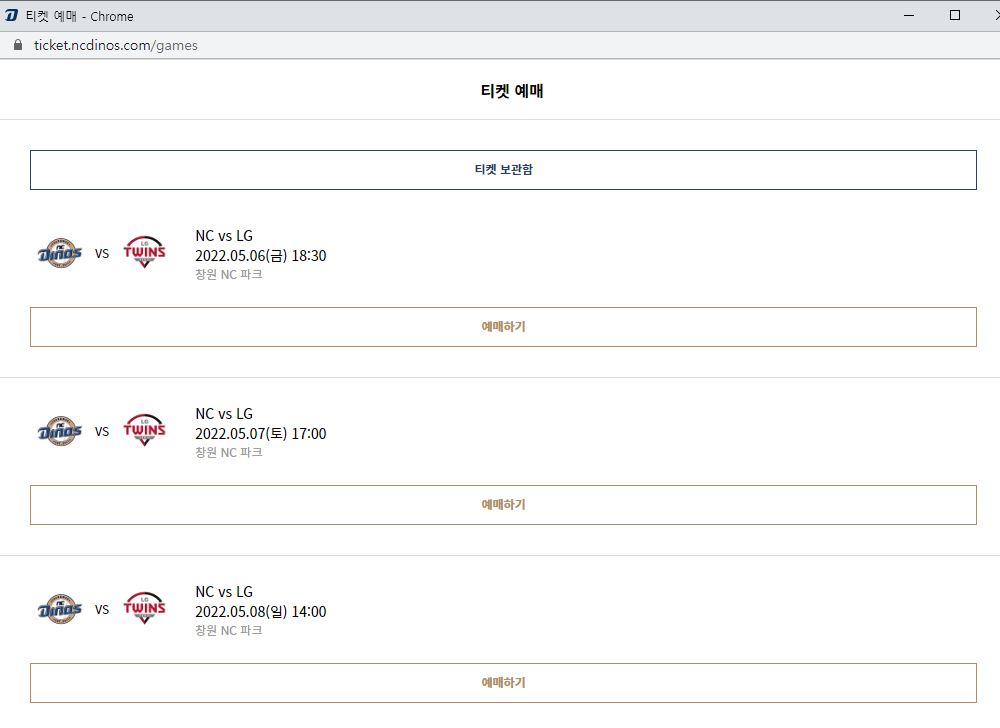This screenshot has width=1000, height=728.
Task: Click 예매하기 for the 2022.05.06 game
Action: coord(503,327)
